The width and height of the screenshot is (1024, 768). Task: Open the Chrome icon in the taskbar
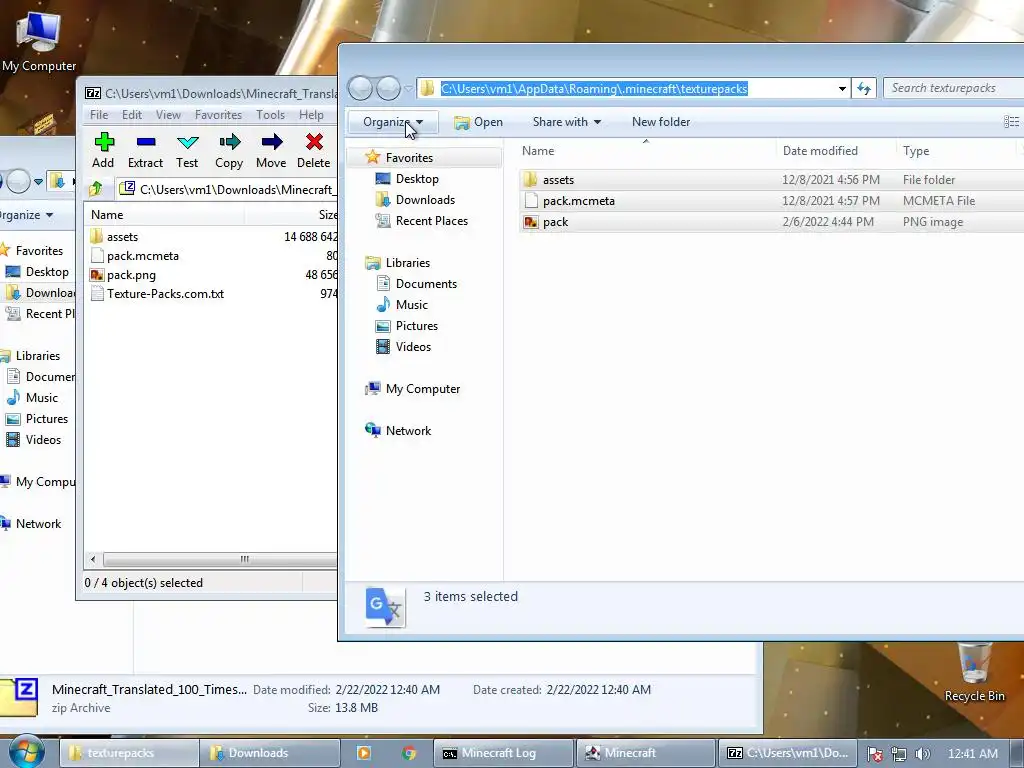409,753
